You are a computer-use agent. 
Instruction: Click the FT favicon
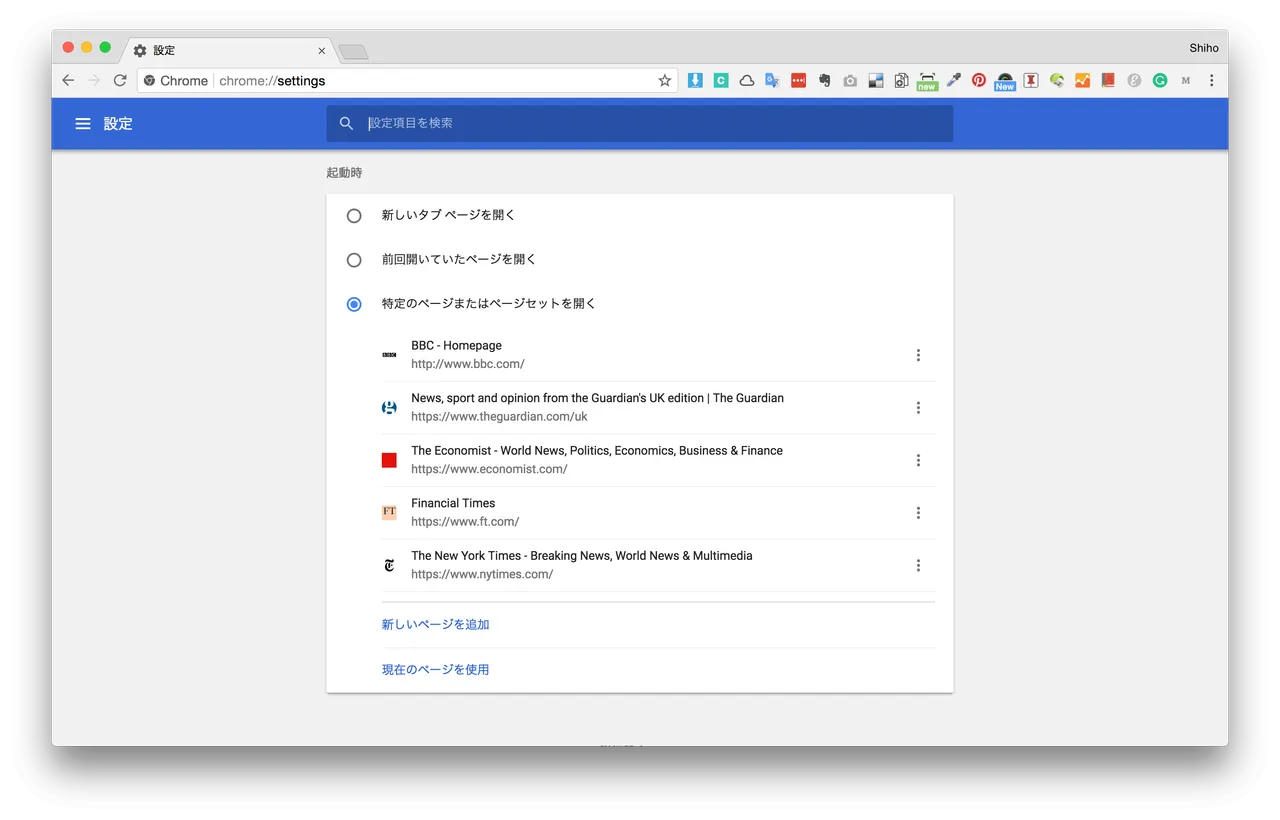pos(389,513)
